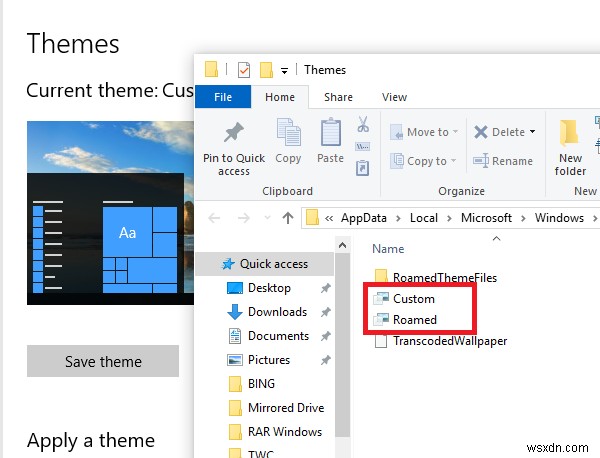600x458 pixels.
Task: Click Windows in the address bar
Action: [x=559, y=218]
